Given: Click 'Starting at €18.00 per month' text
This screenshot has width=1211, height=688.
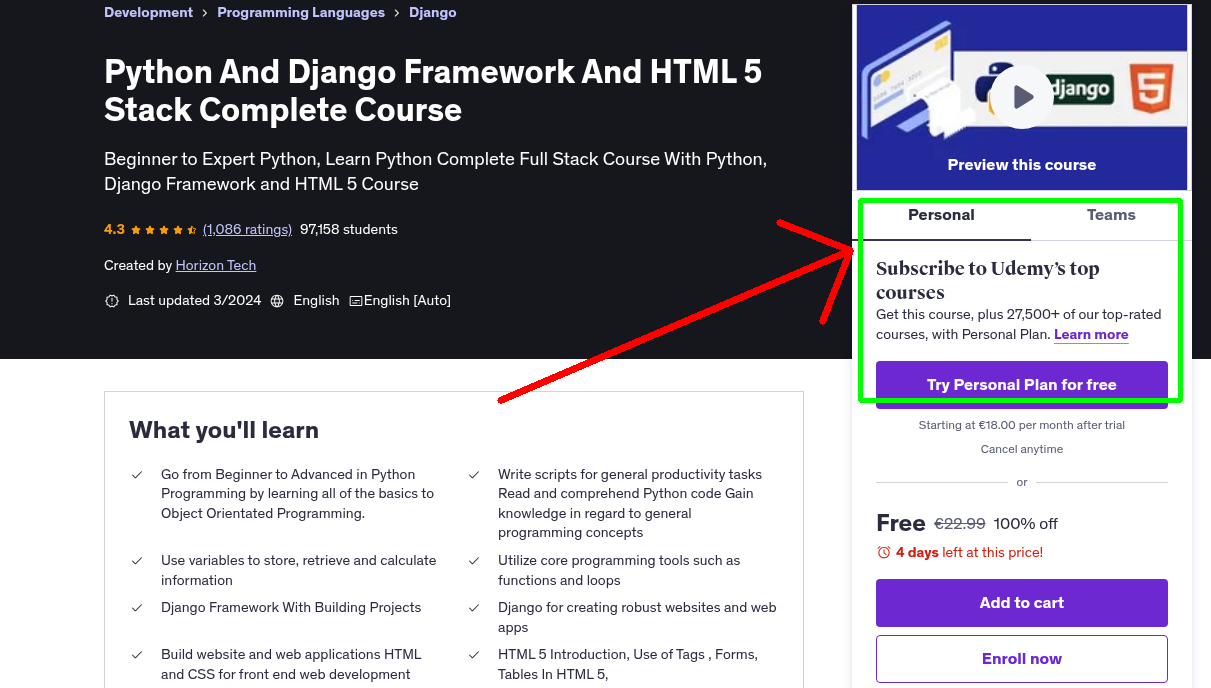Looking at the screenshot, I should (1022, 425).
